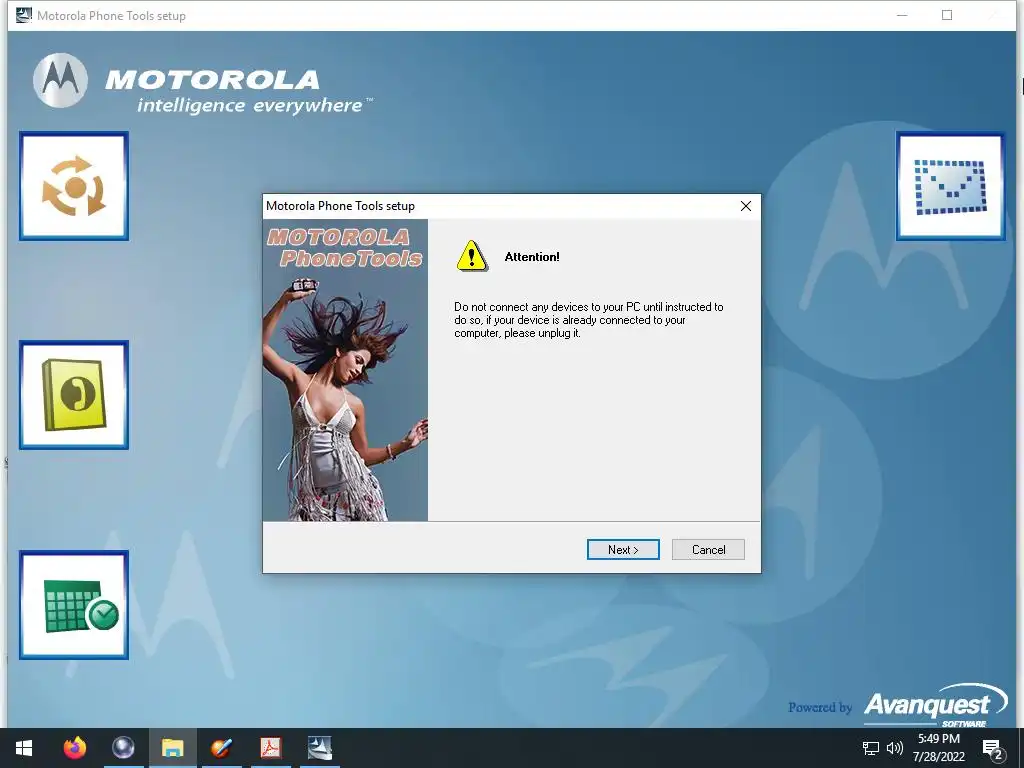Click the Motorola M logo badge

(60, 80)
